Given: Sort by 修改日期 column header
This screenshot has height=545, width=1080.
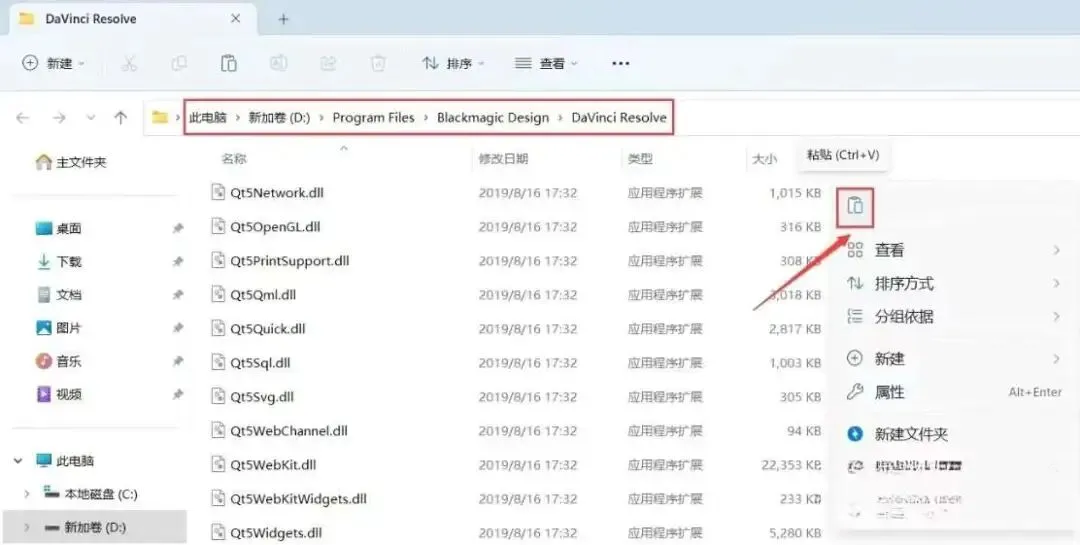Looking at the screenshot, I should (503, 158).
